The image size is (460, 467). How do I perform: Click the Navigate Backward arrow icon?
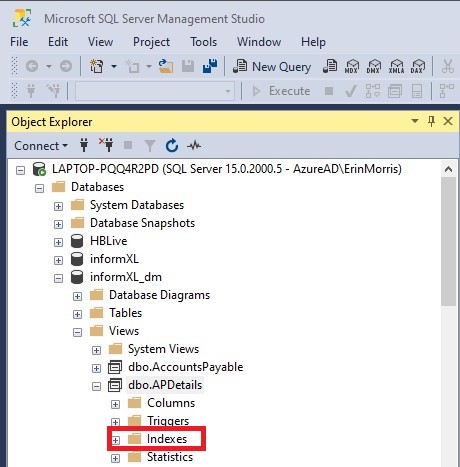coord(32,66)
